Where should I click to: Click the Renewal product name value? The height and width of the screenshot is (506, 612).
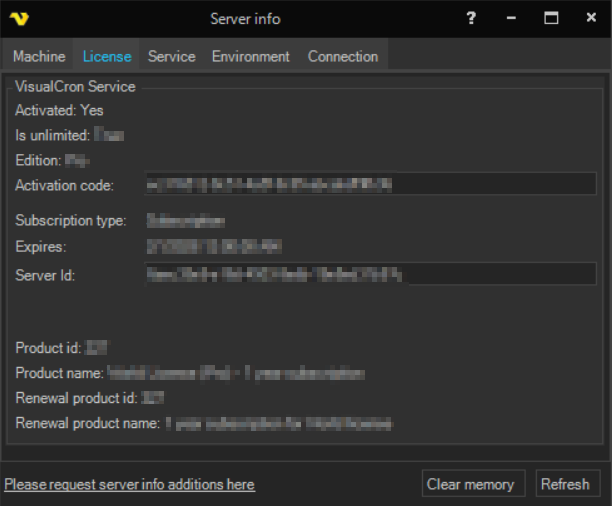click(278, 423)
